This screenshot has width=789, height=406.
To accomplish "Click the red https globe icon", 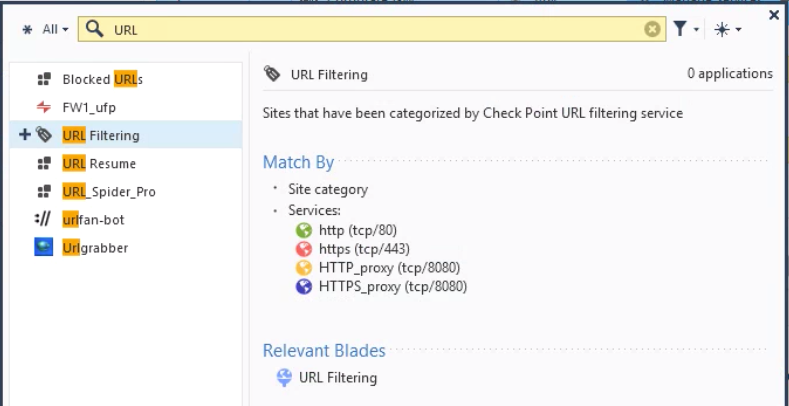I will click(304, 249).
